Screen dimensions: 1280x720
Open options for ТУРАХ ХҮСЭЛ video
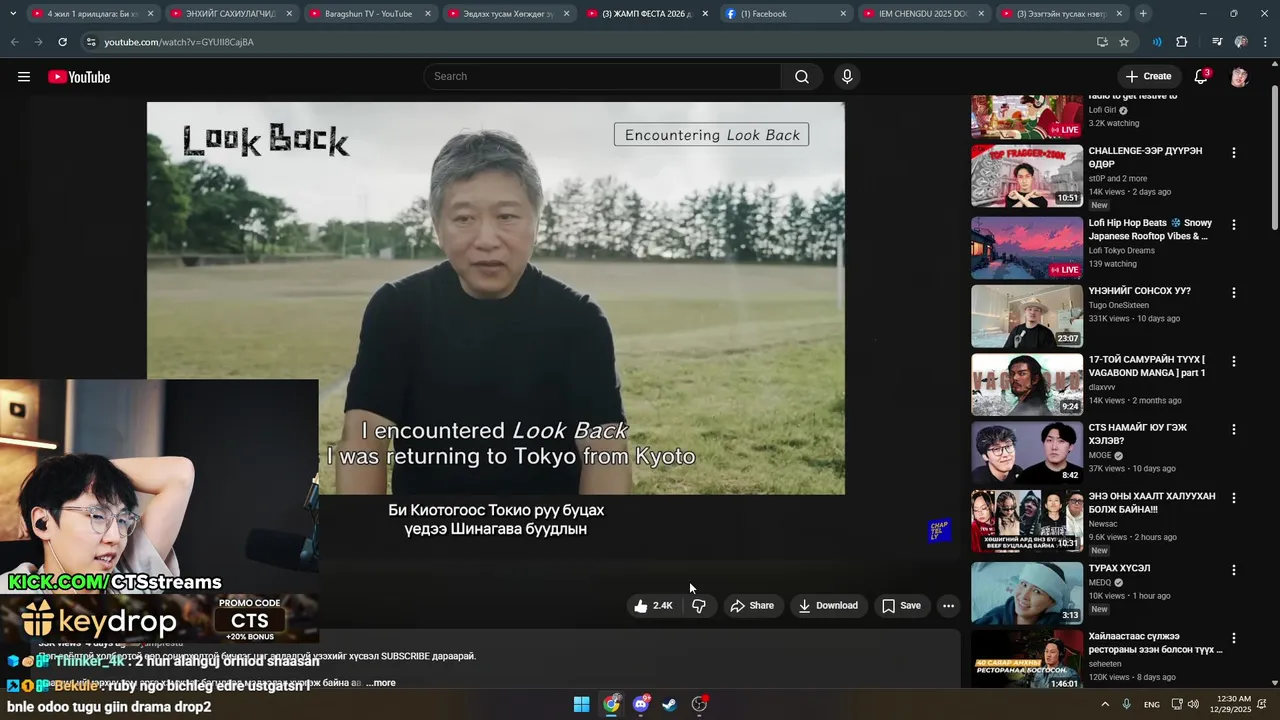click(1233, 570)
